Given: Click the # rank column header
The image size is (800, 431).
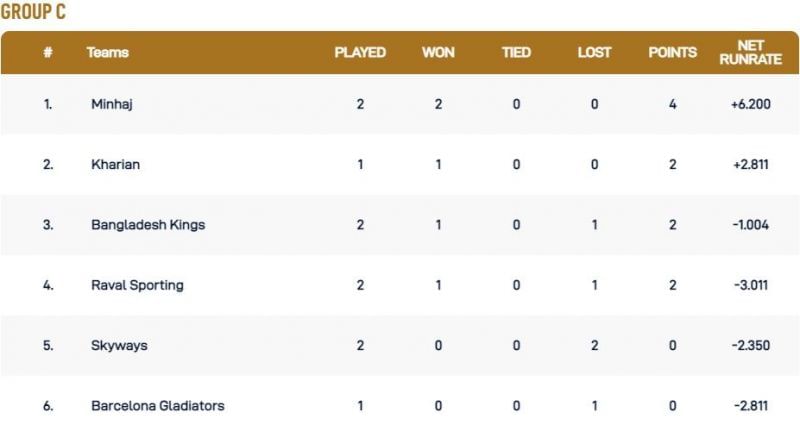Looking at the screenshot, I should pyautogui.click(x=47, y=52).
